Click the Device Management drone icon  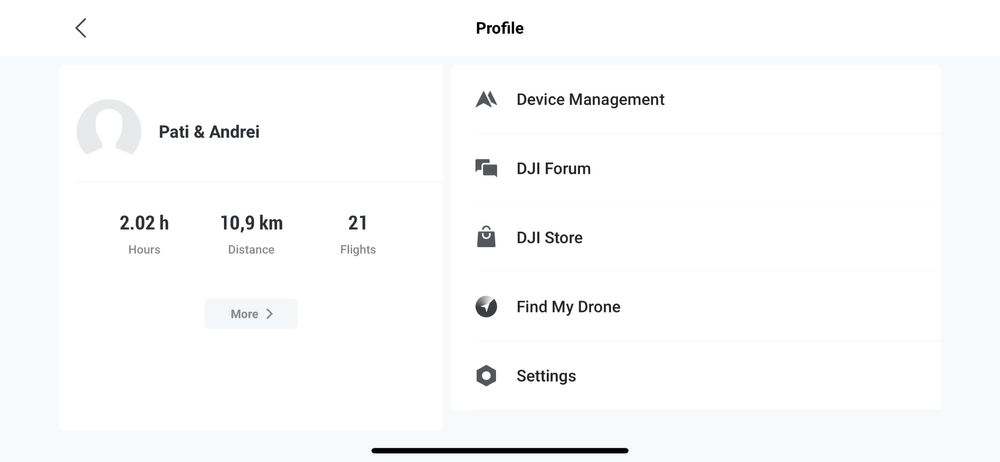pos(486,99)
